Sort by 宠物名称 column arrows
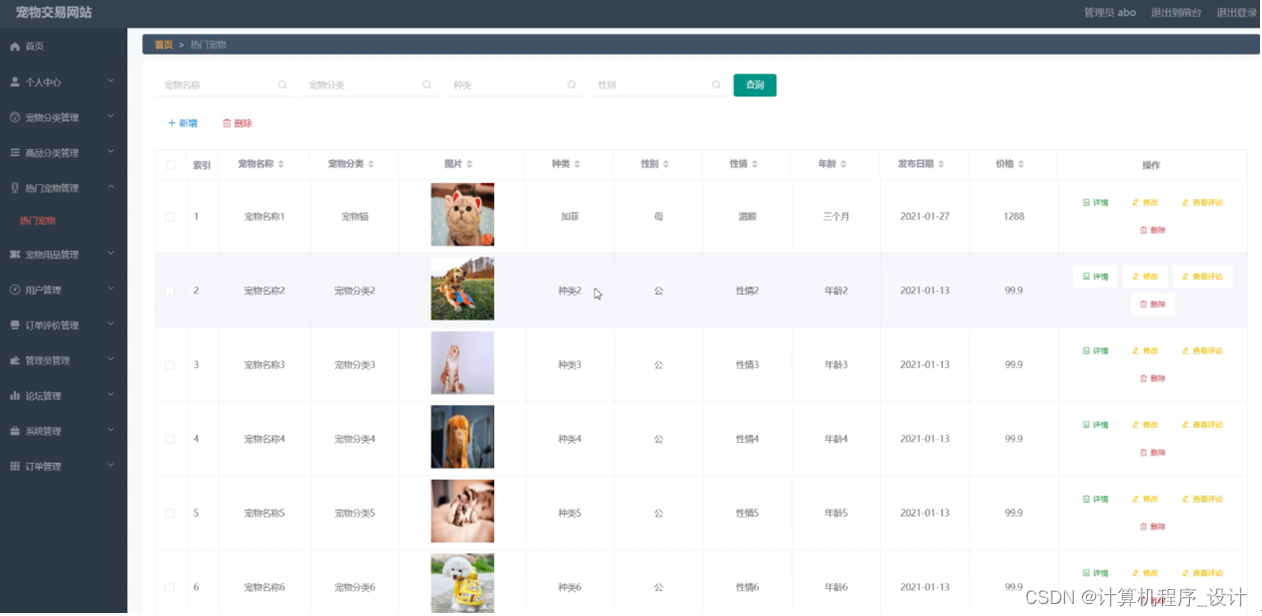Image resolution: width=1262 pixels, height=616 pixels. (x=281, y=164)
